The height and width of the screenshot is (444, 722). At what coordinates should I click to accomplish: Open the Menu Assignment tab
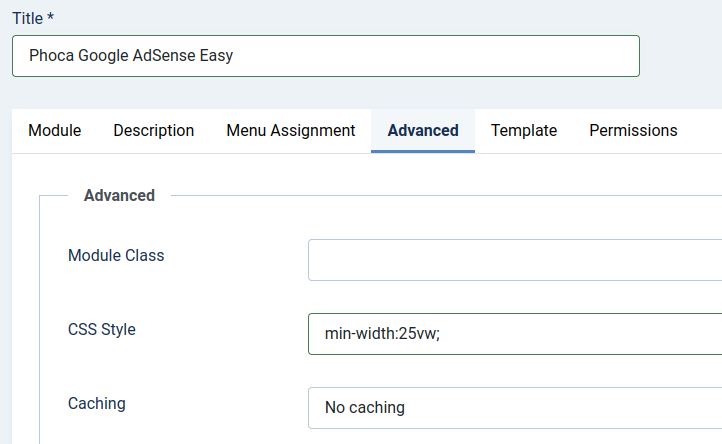click(291, 131)
